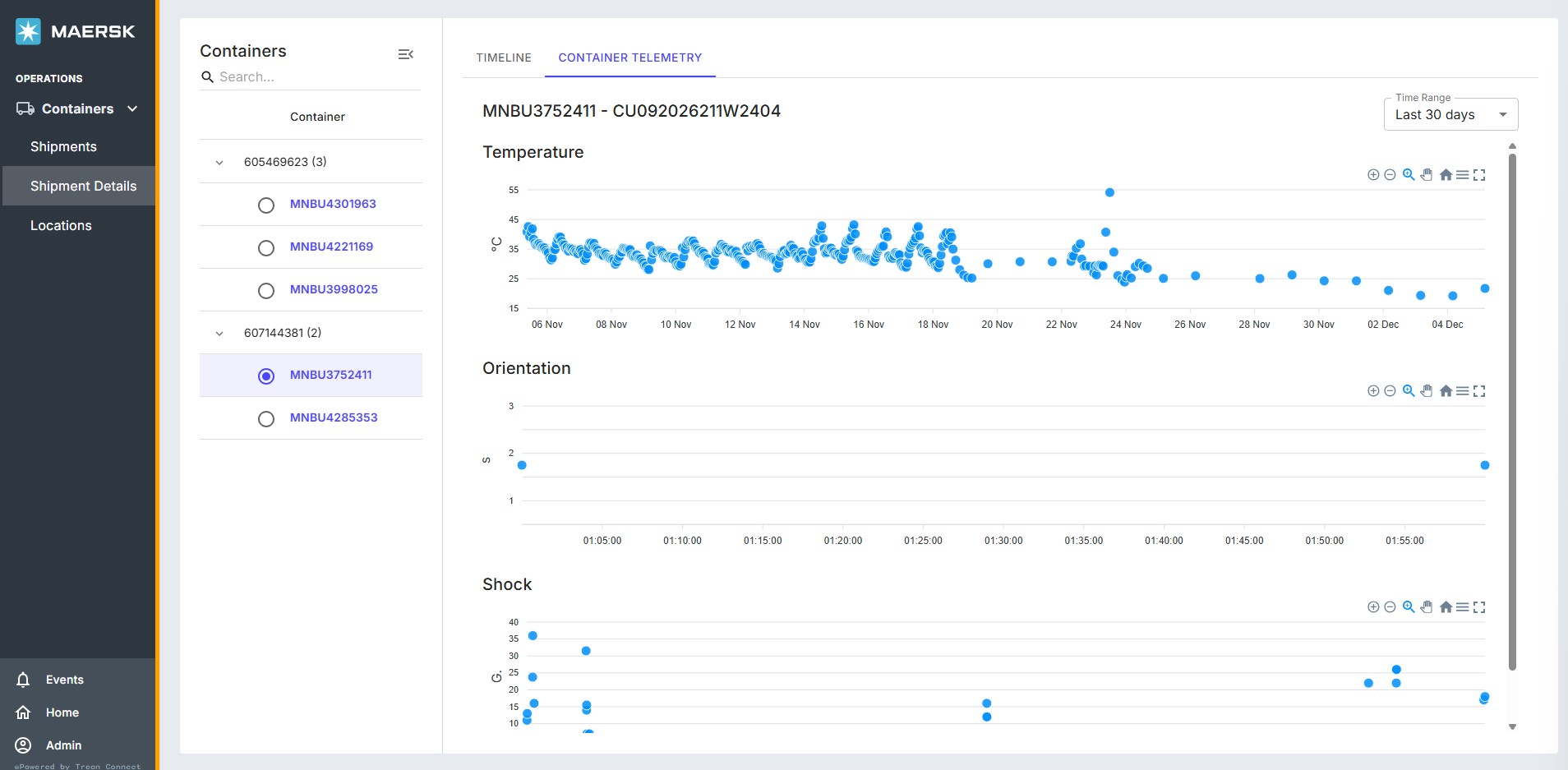Click the MNBU3752411 - CU092026211W2404 heading
Image resolution: width=1568 pixels, height=770 pixels.
pos(631,111)
